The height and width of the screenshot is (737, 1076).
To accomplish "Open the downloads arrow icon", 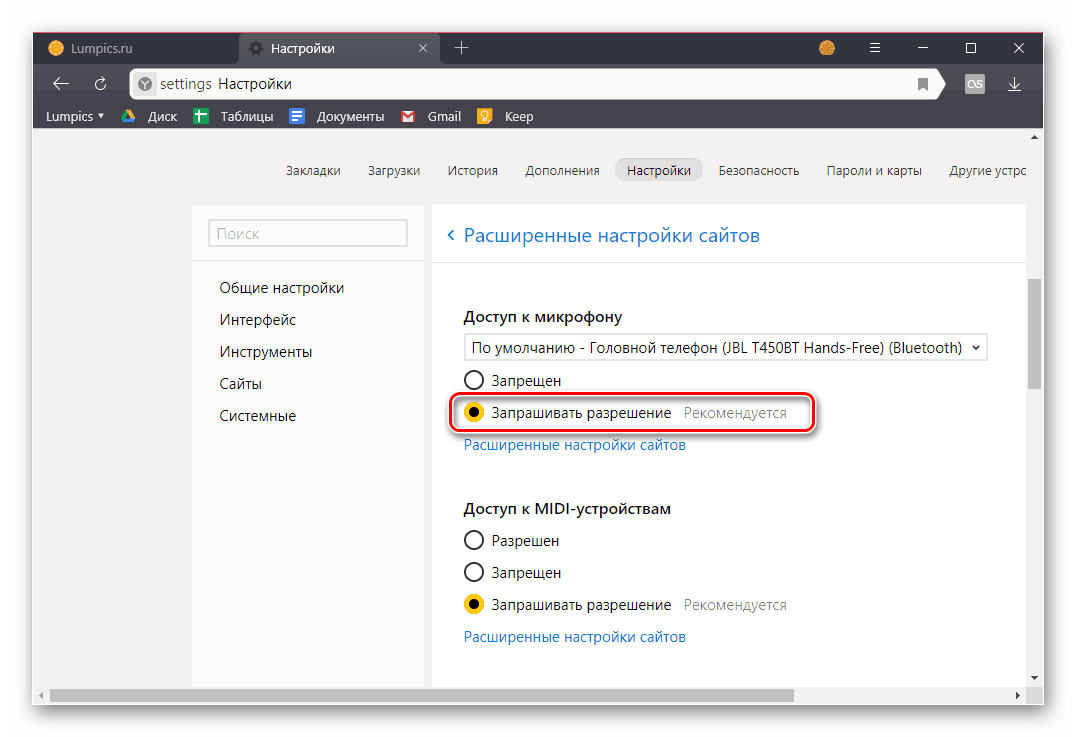I will point(1014,84).
